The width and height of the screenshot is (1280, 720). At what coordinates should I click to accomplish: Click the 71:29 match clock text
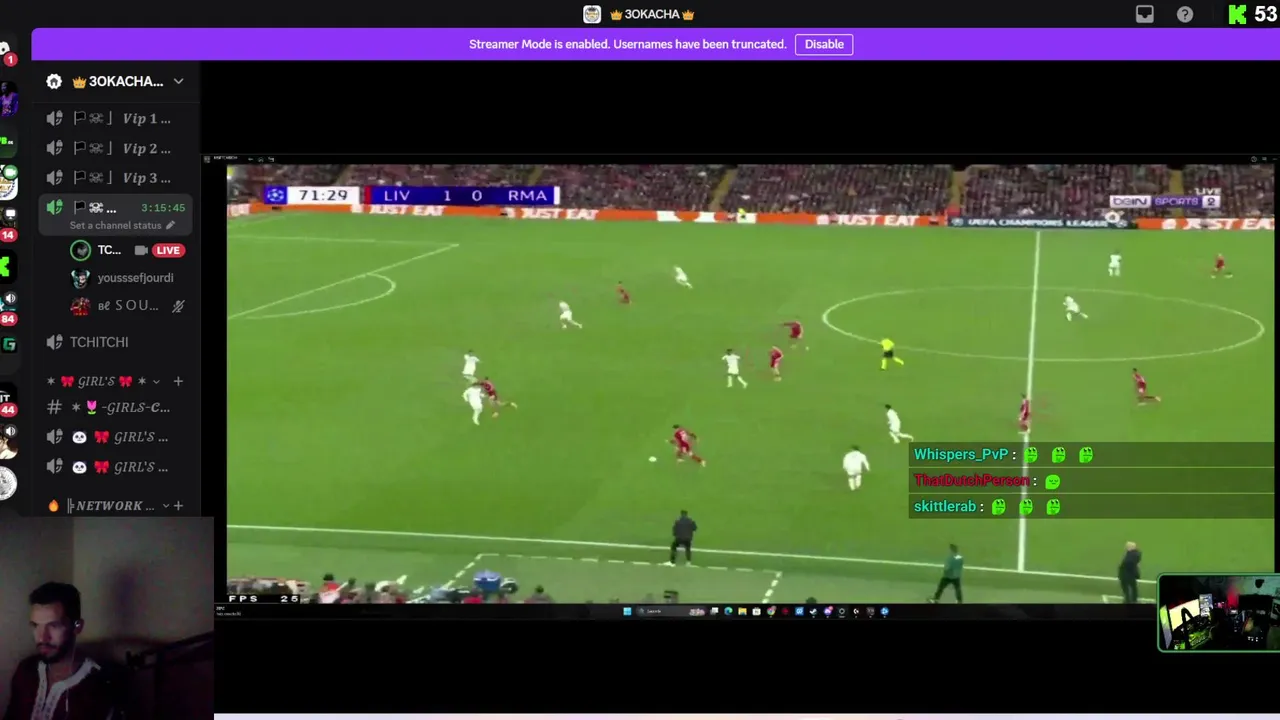tap(323, 195)
